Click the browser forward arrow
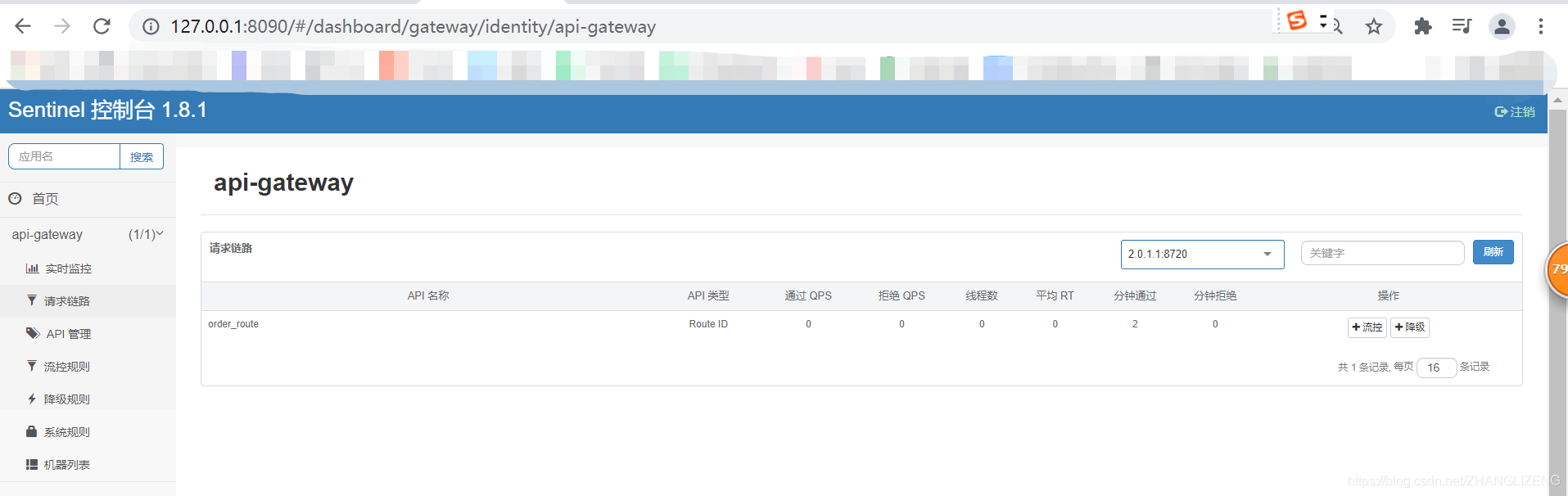Image resolution: width=1568 pixels, height=496 pixels. (62, 26)
